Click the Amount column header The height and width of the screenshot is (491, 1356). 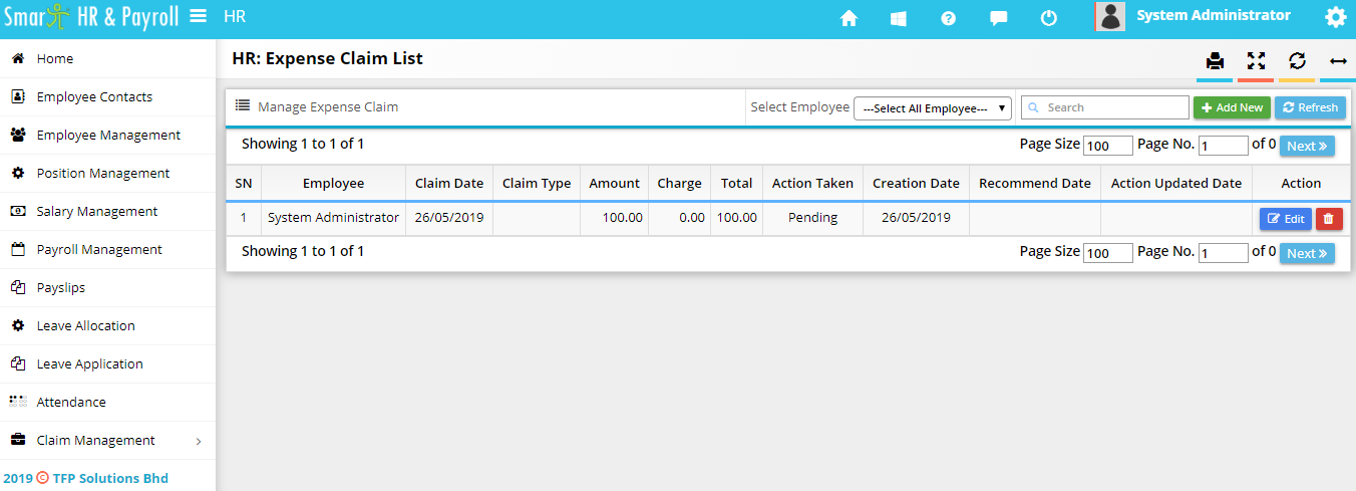[614, 183]
